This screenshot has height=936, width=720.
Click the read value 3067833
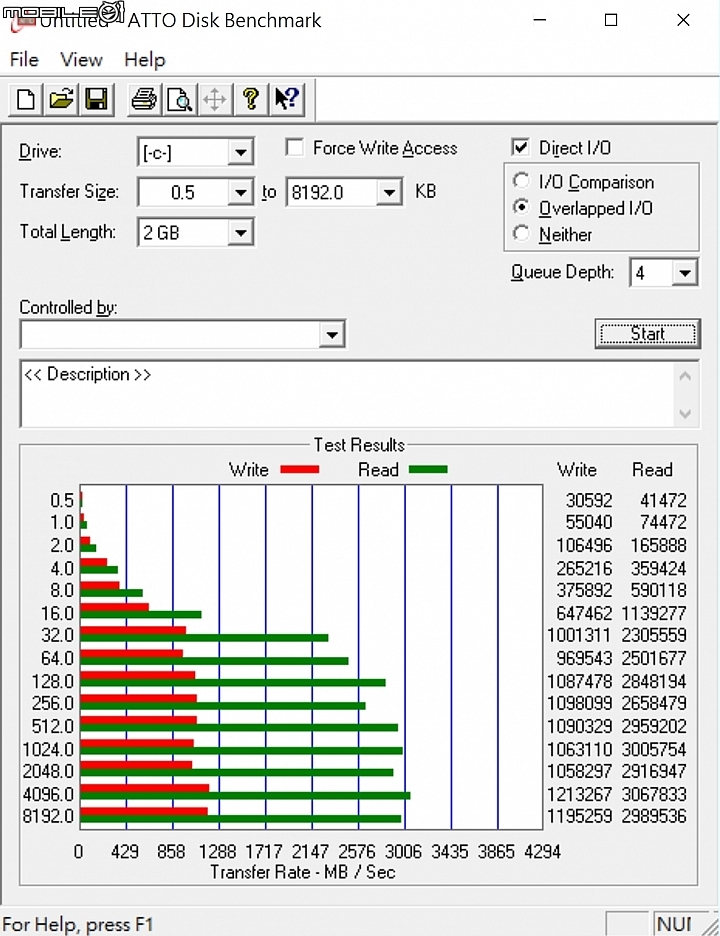pyautogui.click(x=654, y=795)
